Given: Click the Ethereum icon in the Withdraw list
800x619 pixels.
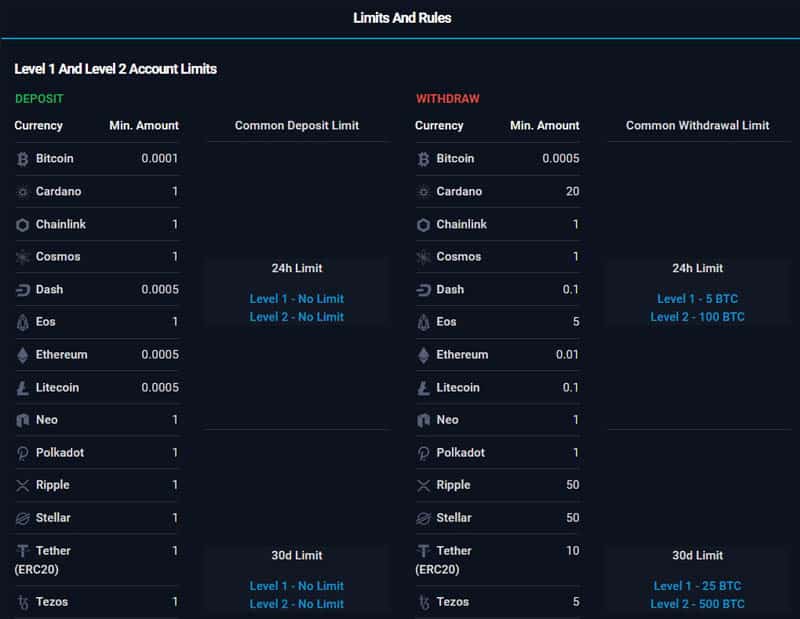Looking at the screenshot, I should pyautogui.click(x=423, y=355).
